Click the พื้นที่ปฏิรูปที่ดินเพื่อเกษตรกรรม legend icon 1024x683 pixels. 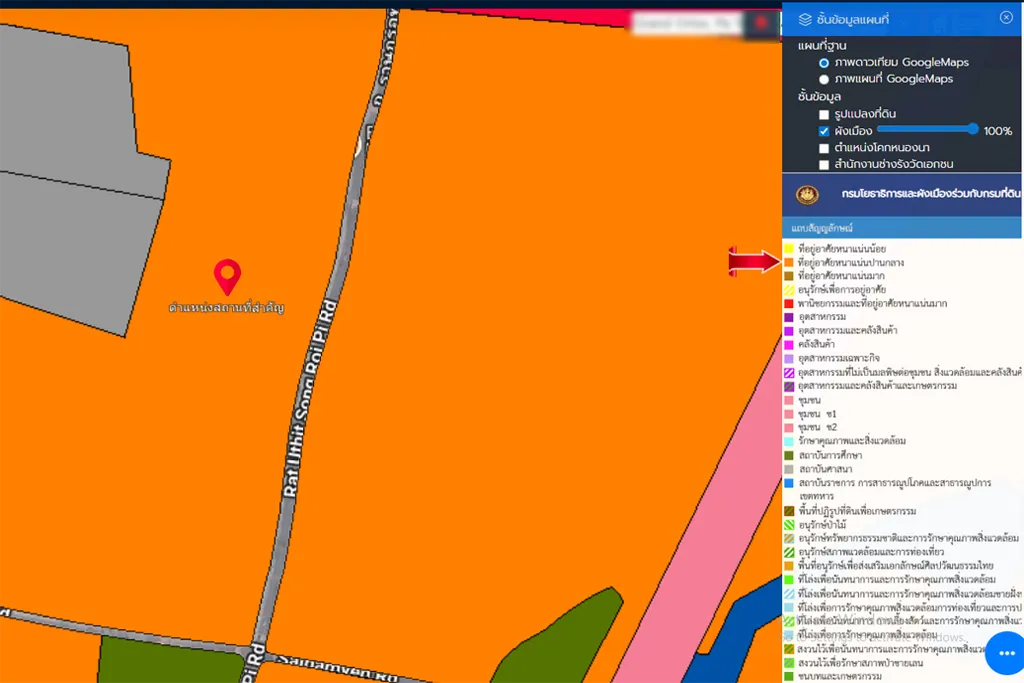tap(789, 511)
